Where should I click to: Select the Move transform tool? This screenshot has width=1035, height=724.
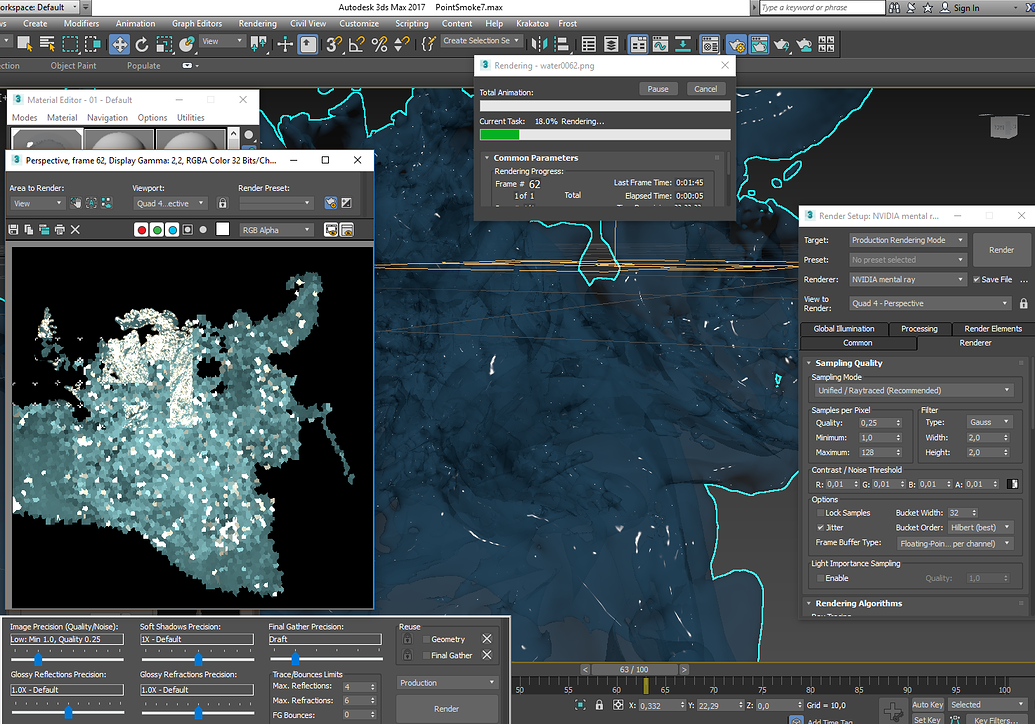pyautogui.click(x=119, y=44)
